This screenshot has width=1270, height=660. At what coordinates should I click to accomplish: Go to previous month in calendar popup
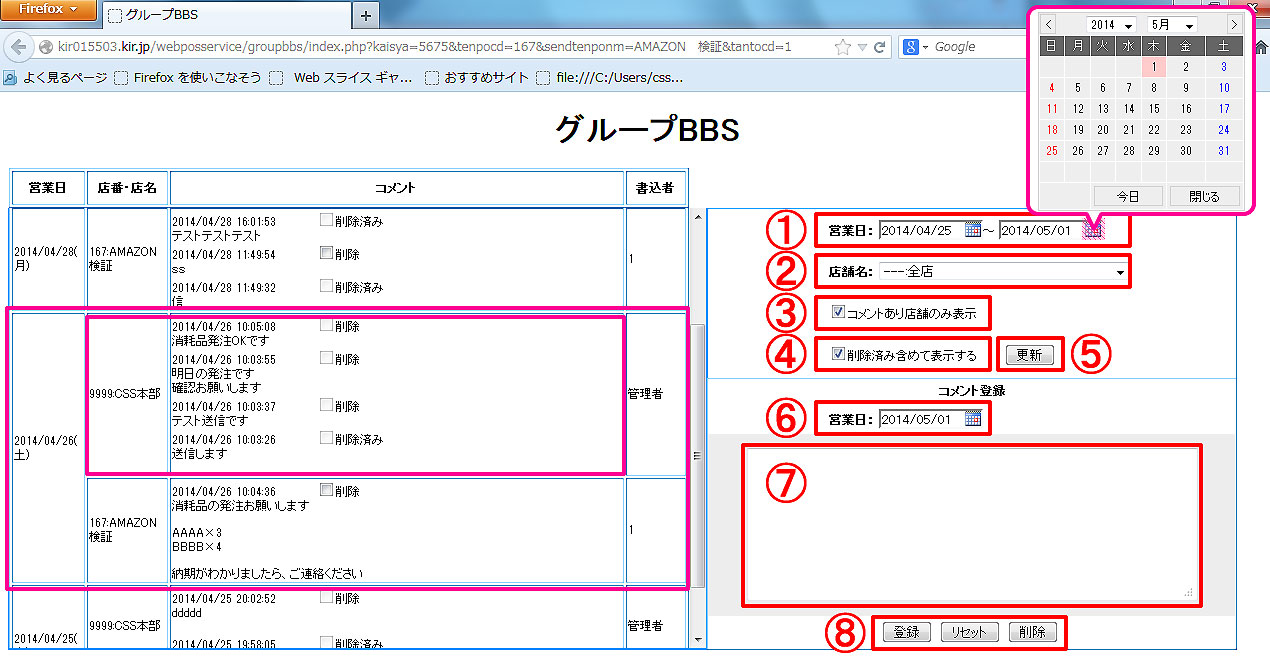tap(1049, 24)
